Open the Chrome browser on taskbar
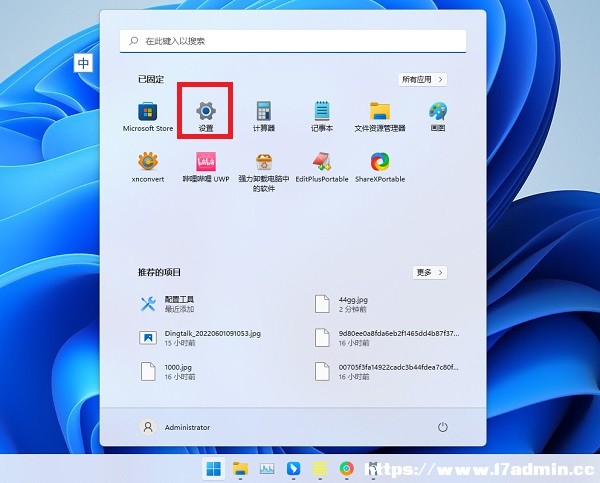 (347, 468)
